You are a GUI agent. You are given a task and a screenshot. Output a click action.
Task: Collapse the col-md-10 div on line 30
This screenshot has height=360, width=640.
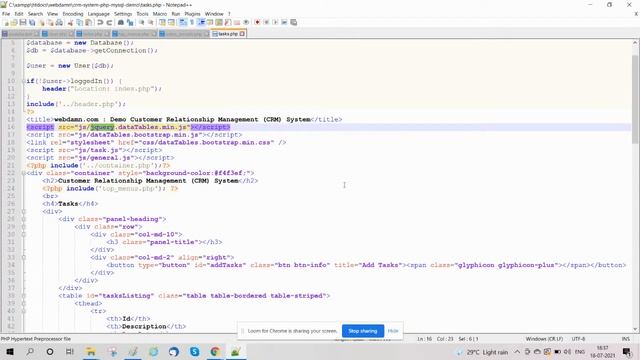tap(23, 235)
